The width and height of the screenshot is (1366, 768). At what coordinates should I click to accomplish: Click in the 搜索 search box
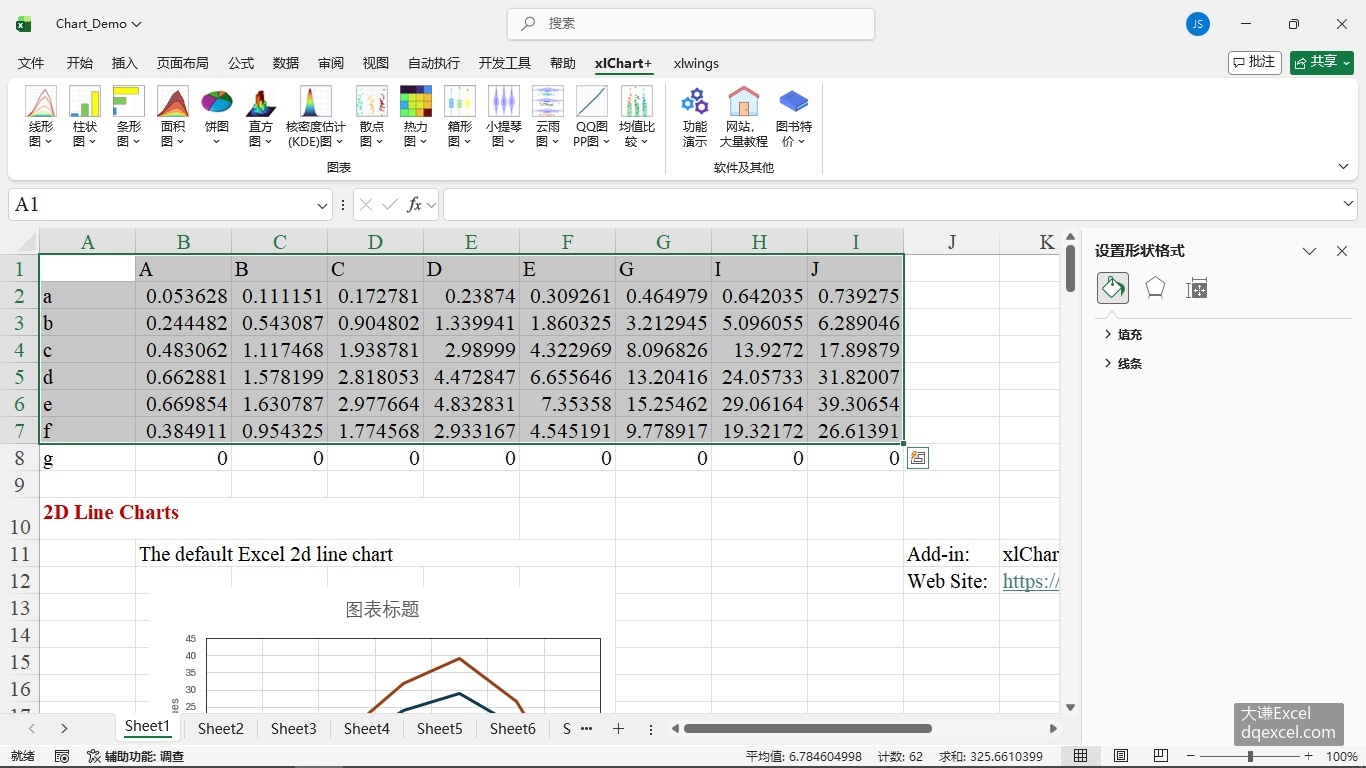(691, 24)
